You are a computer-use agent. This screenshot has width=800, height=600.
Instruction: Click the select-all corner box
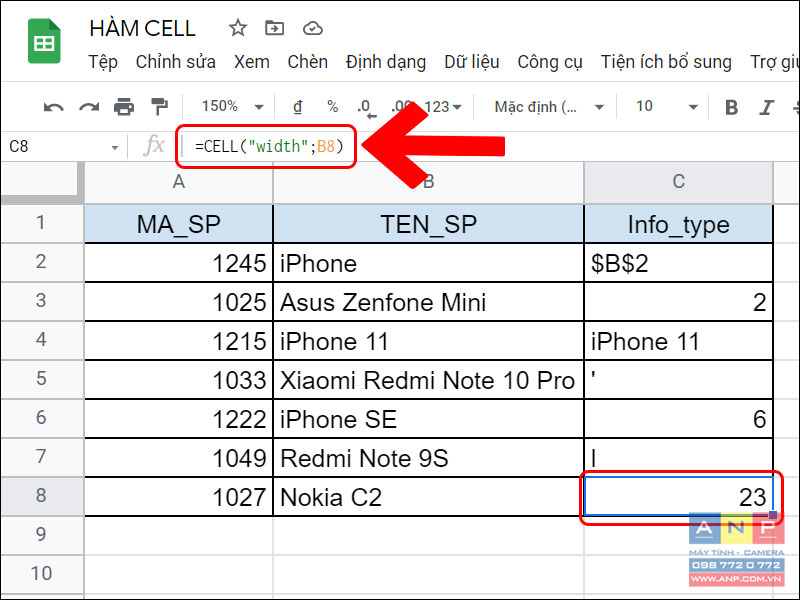click(x=42, y=182)
